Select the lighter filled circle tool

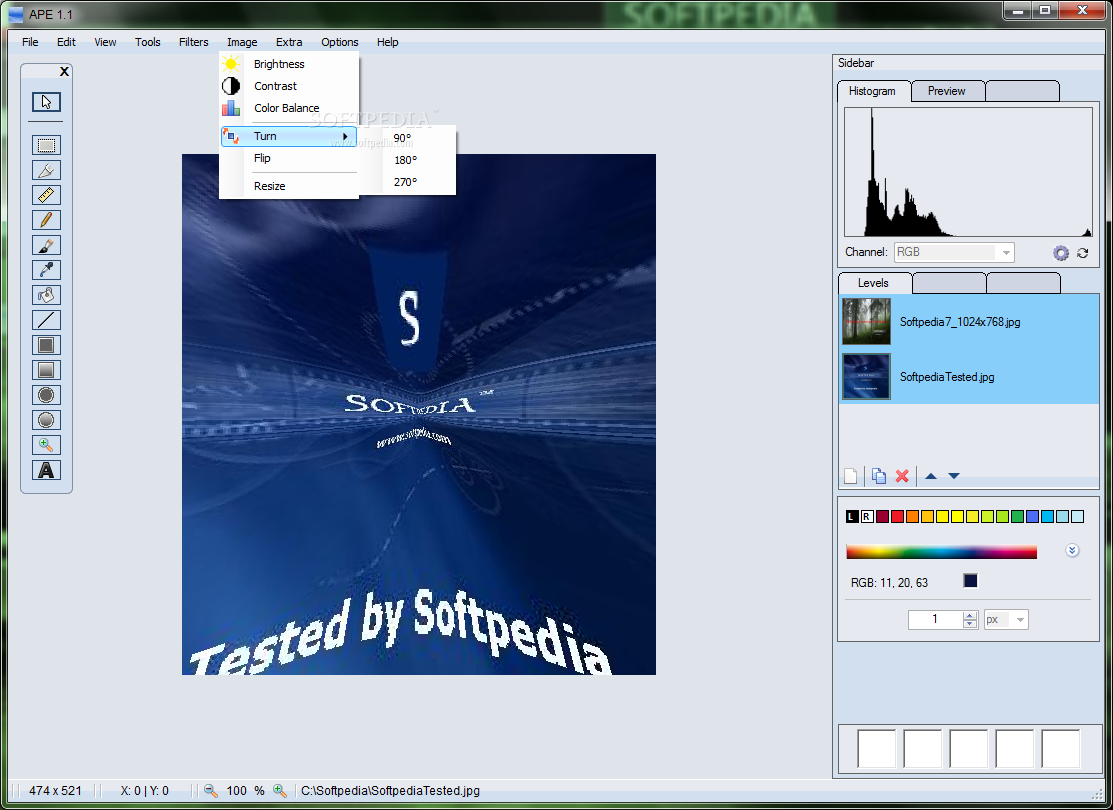46,420
